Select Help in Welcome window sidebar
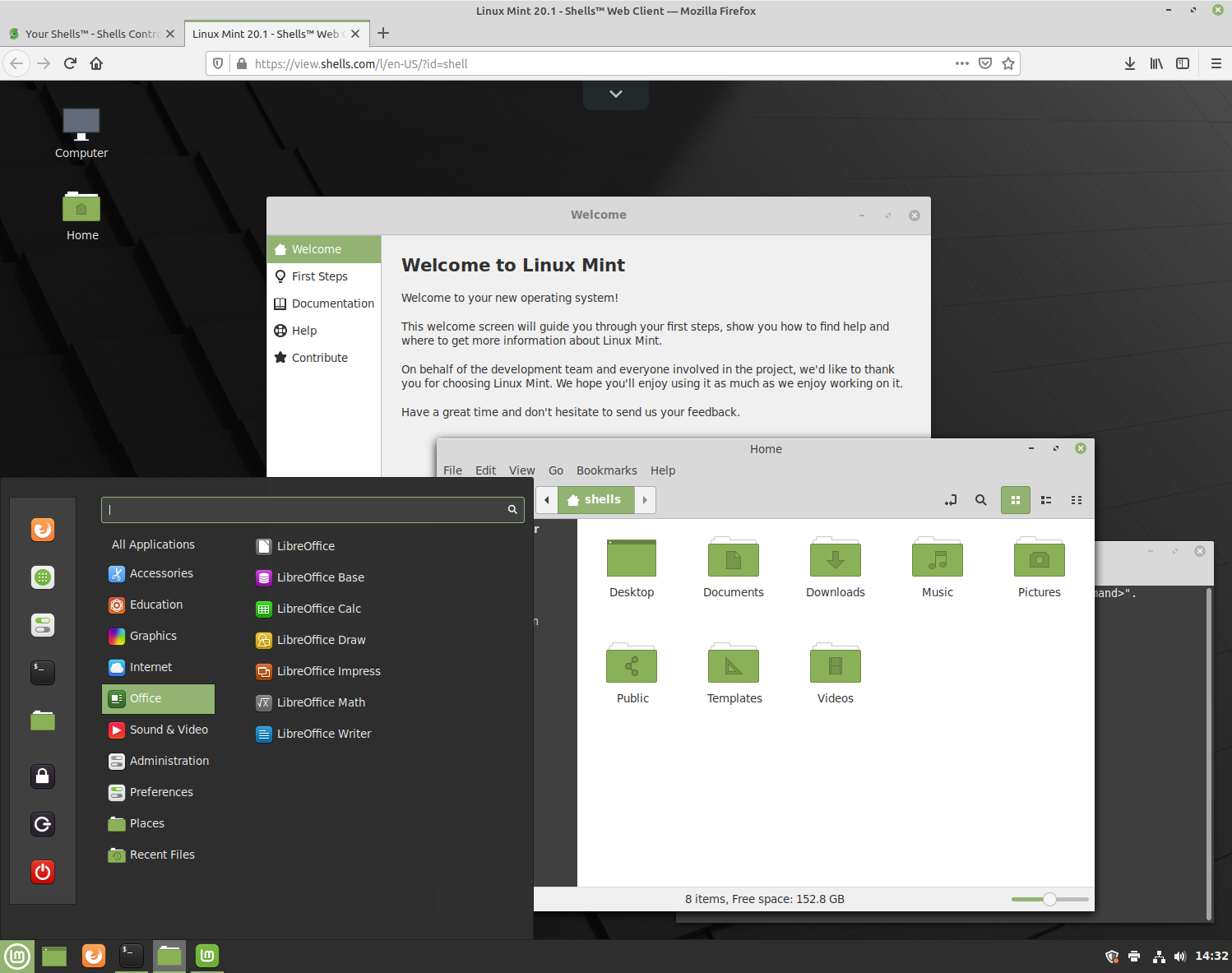 pos(324,331)
